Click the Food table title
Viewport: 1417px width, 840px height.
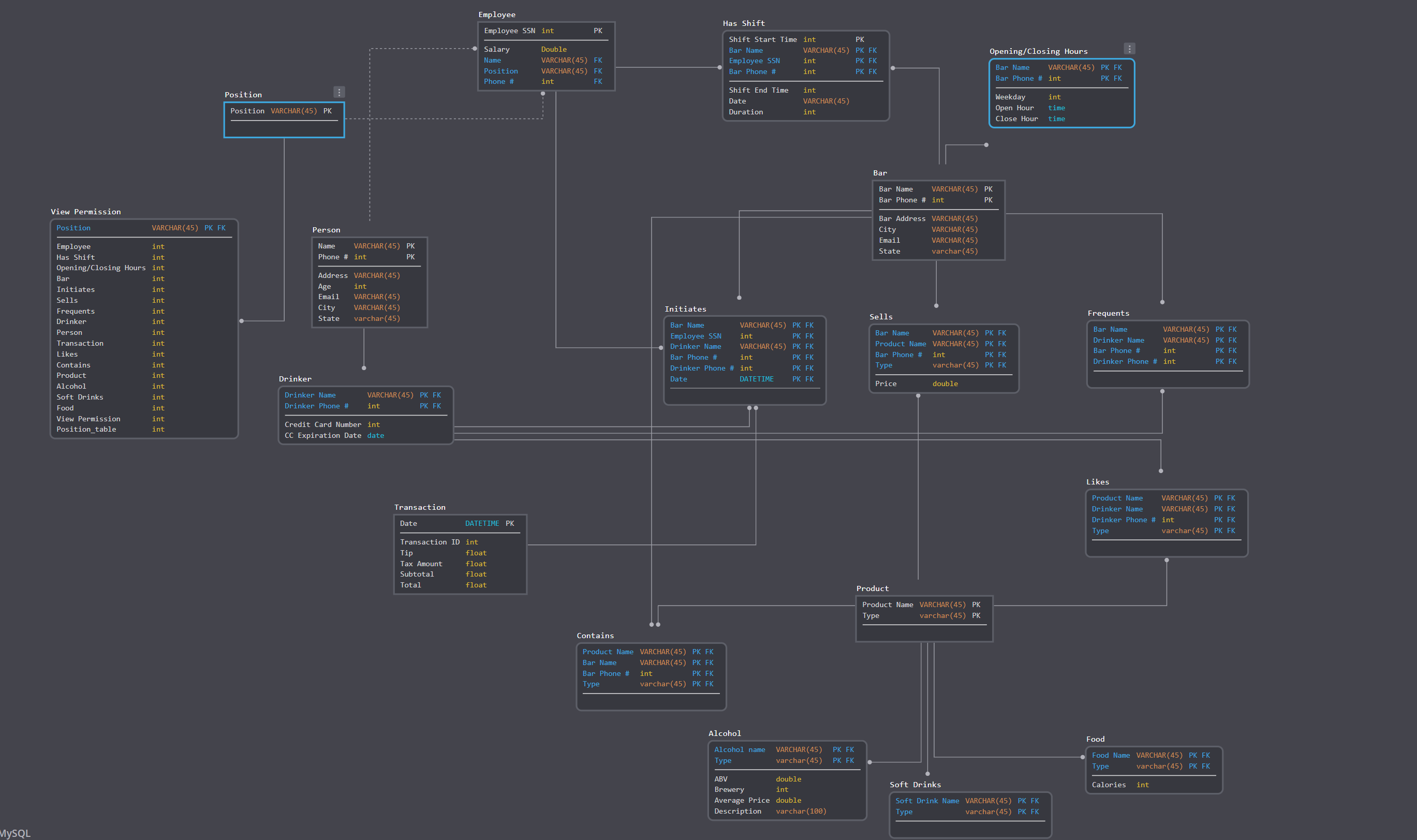[1096, 739]
